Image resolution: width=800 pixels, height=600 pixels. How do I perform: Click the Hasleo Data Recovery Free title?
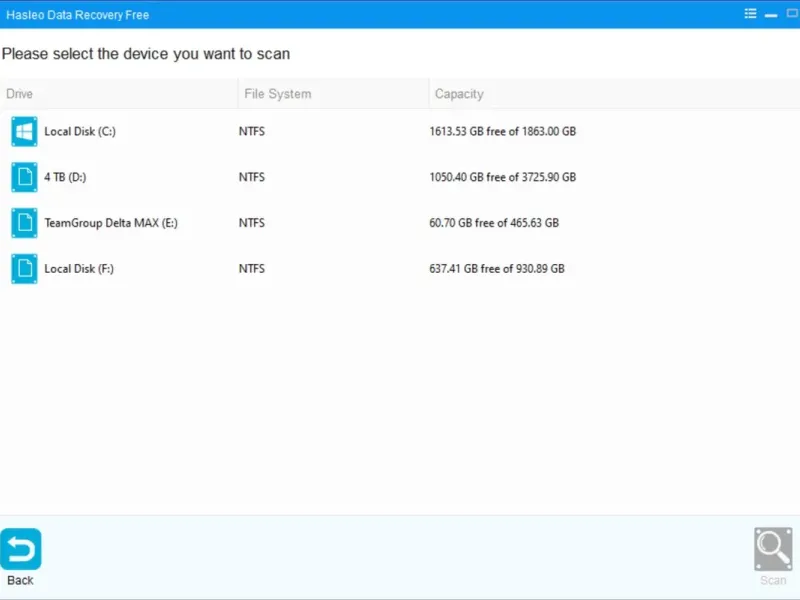(x=78, y=15)
